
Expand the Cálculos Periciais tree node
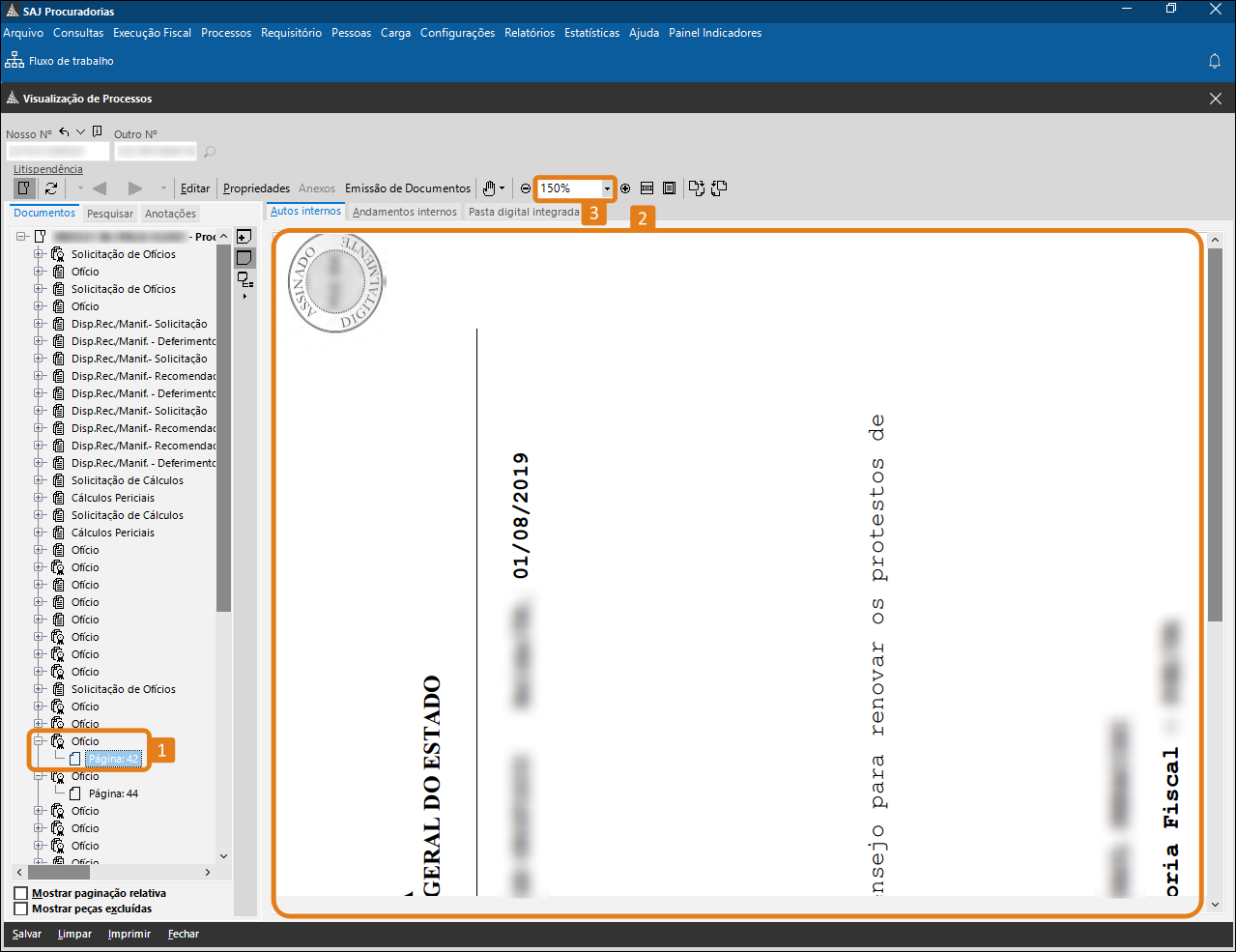40,498
